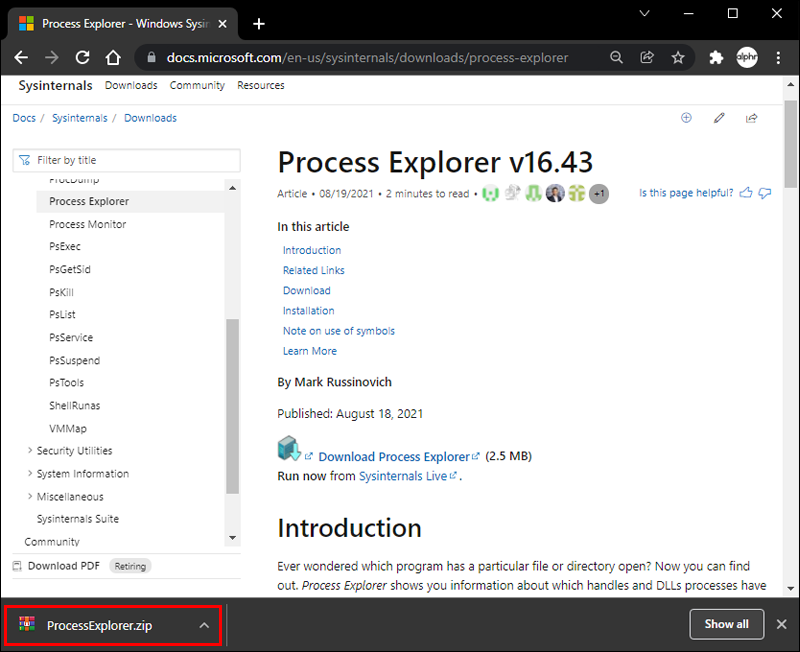
Task: Open the browser three-dot menu
Action: (777, 58)
